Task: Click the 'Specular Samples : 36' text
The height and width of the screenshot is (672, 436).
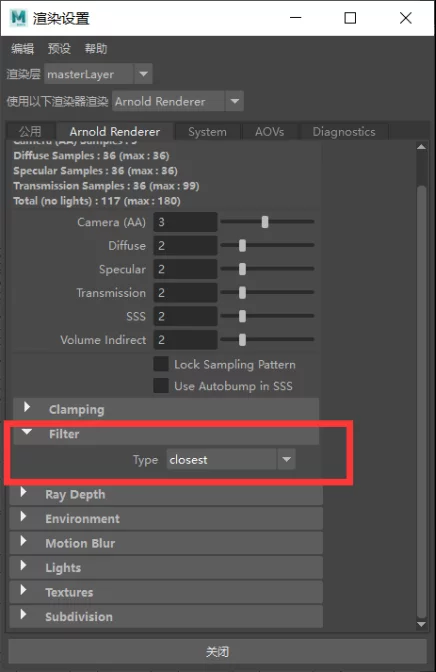Action: tap(69, 171)
